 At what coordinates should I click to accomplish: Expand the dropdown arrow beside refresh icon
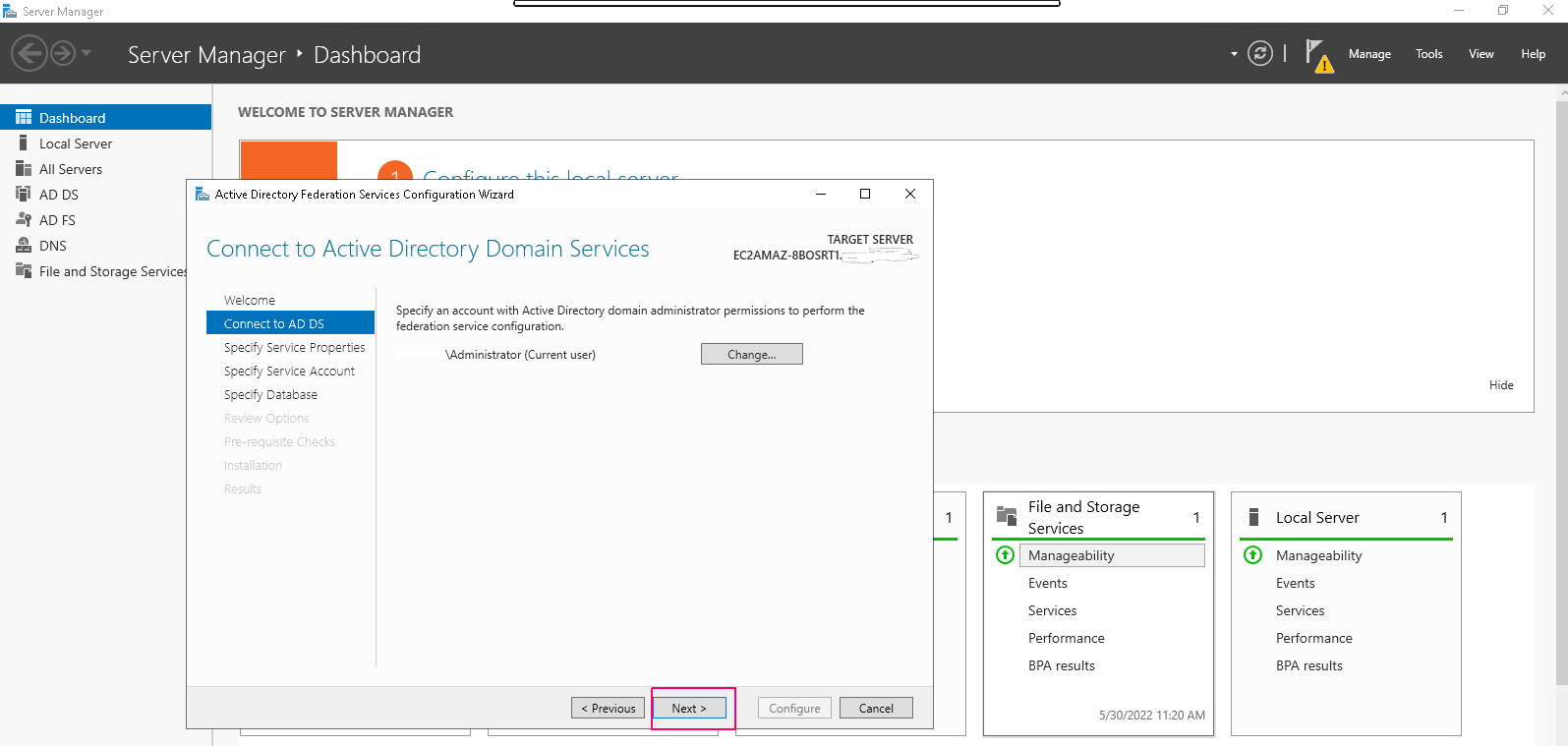pos(1234,54)
